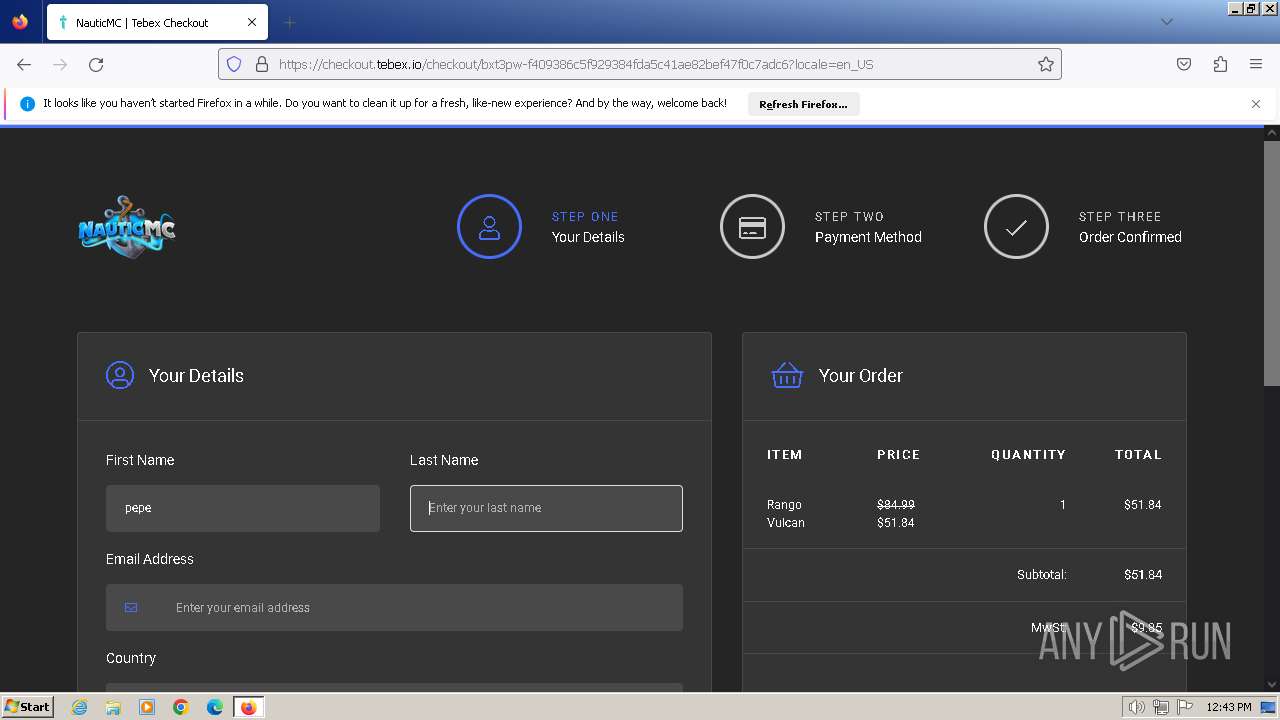Click the STEP ONE Your Details label
This screenshot has height=720, width=1280.
pyautogui.click(x=588, y=227)
